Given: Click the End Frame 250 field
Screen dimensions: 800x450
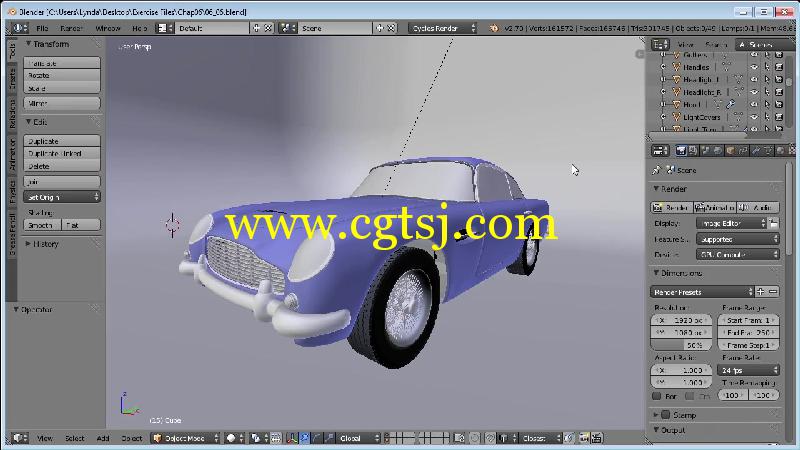Looking at the screenshot, I should coord(748,332).
